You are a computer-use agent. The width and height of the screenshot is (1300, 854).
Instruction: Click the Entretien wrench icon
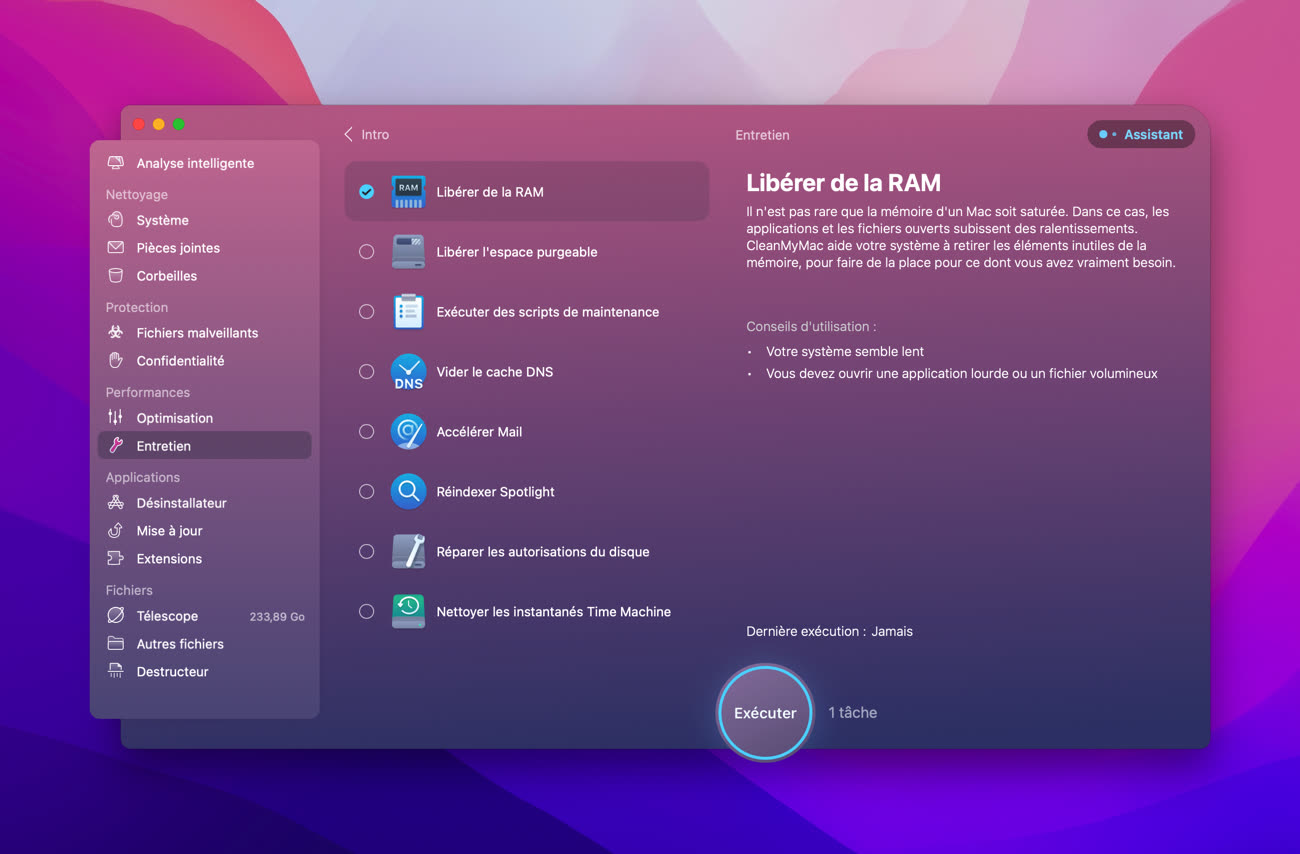tap(116, 446)
